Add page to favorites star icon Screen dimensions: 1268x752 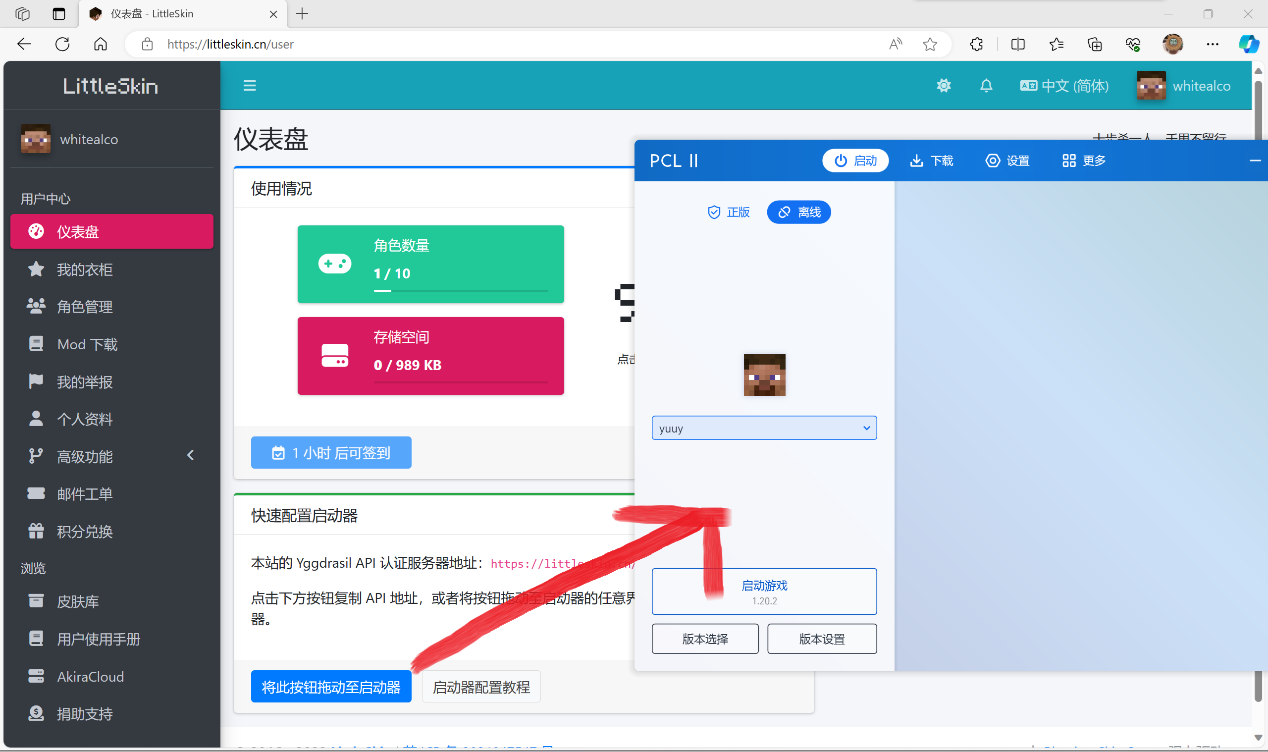point(930,44)
